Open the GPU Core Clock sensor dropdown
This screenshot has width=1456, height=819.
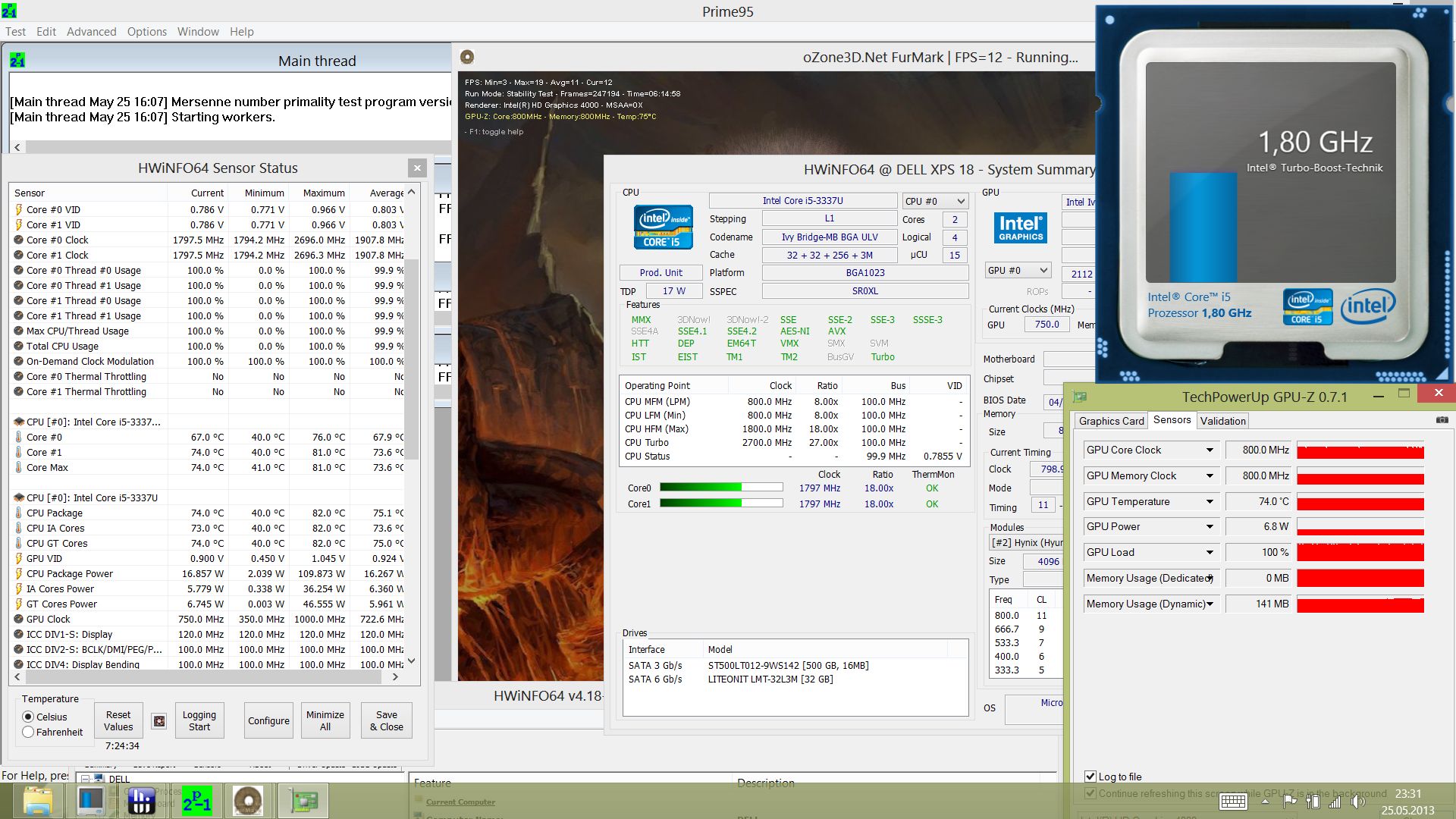pos(1210,450)
